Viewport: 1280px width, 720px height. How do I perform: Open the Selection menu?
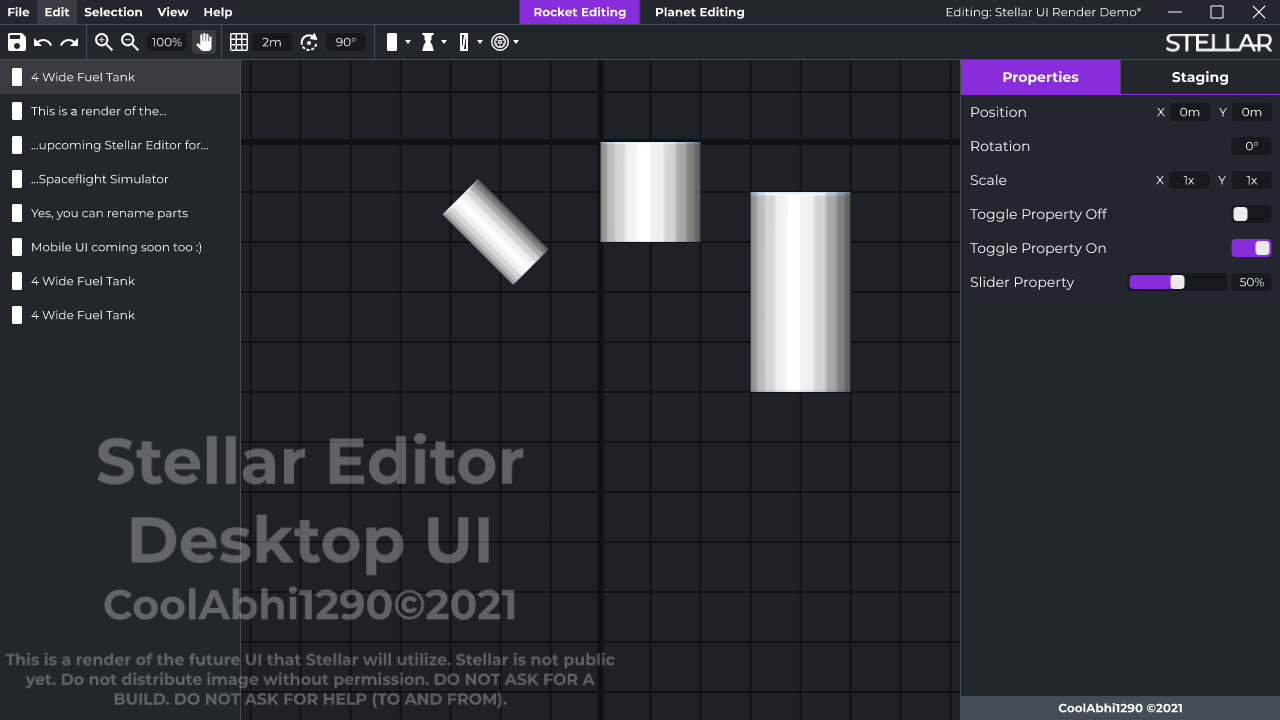pyautogui.click(x=113, y=12)
